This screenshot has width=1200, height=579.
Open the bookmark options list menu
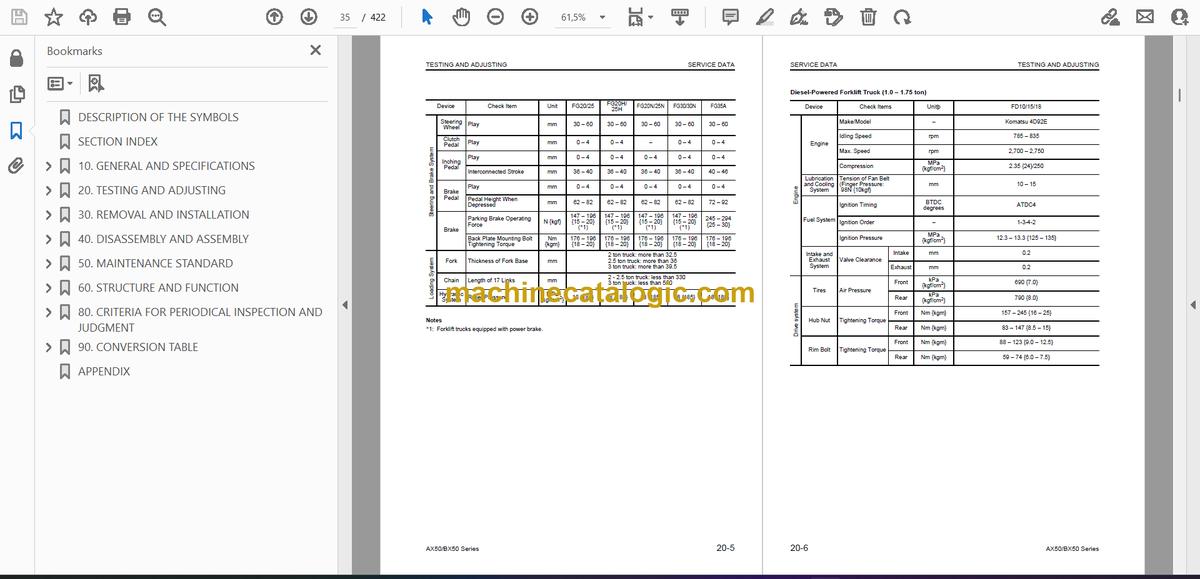coord(59,84)
